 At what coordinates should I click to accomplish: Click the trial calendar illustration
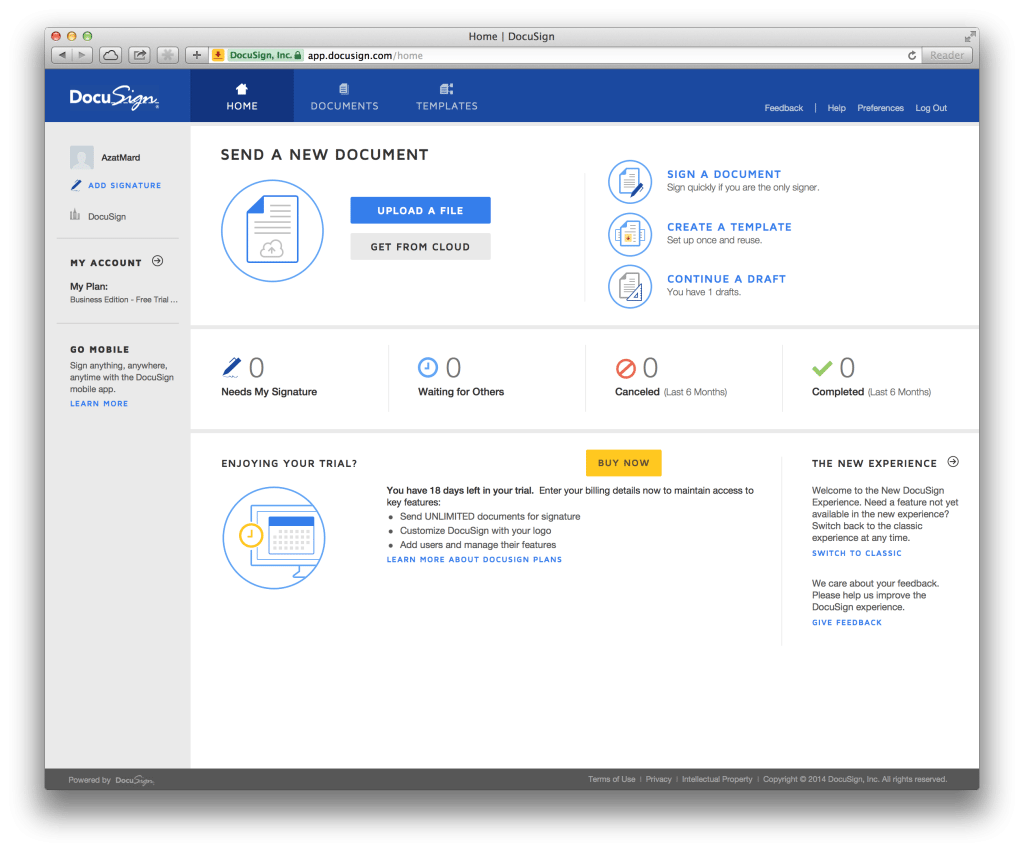click(274, 538)
